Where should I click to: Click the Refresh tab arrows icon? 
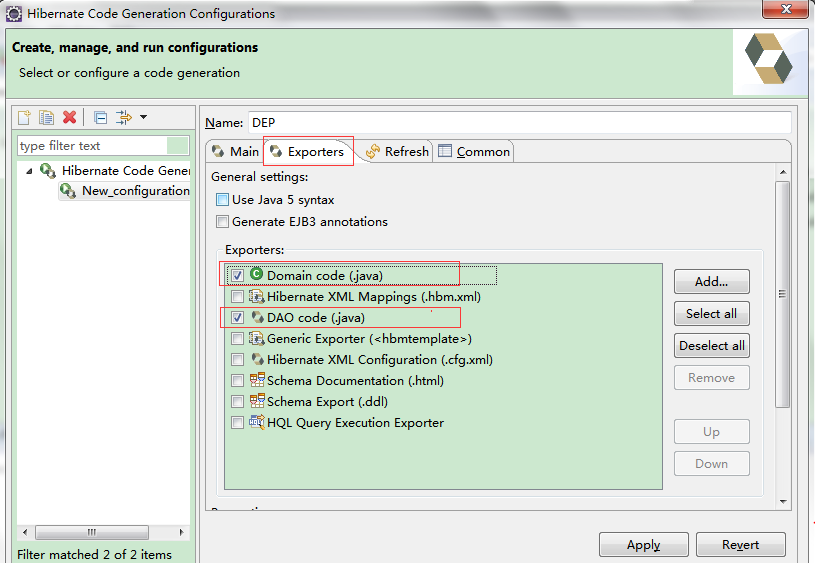(373, 152)
